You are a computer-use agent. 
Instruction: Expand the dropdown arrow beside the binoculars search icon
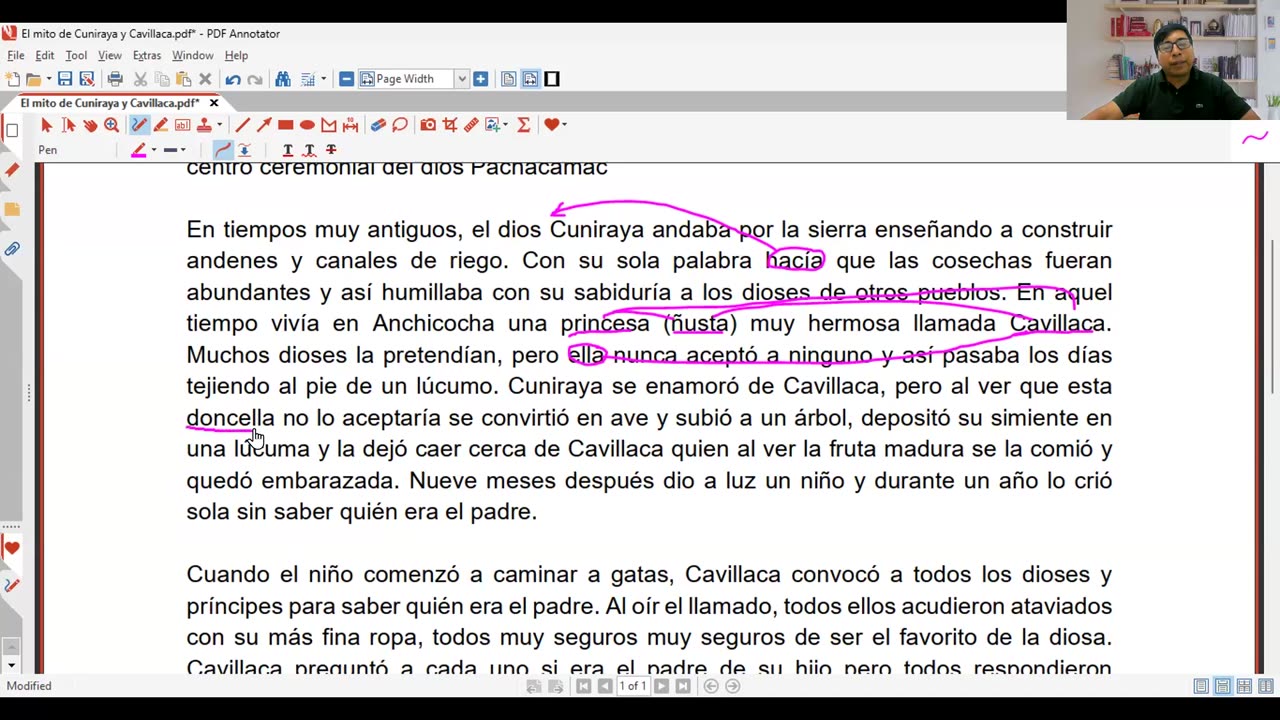tap(322, 79)
